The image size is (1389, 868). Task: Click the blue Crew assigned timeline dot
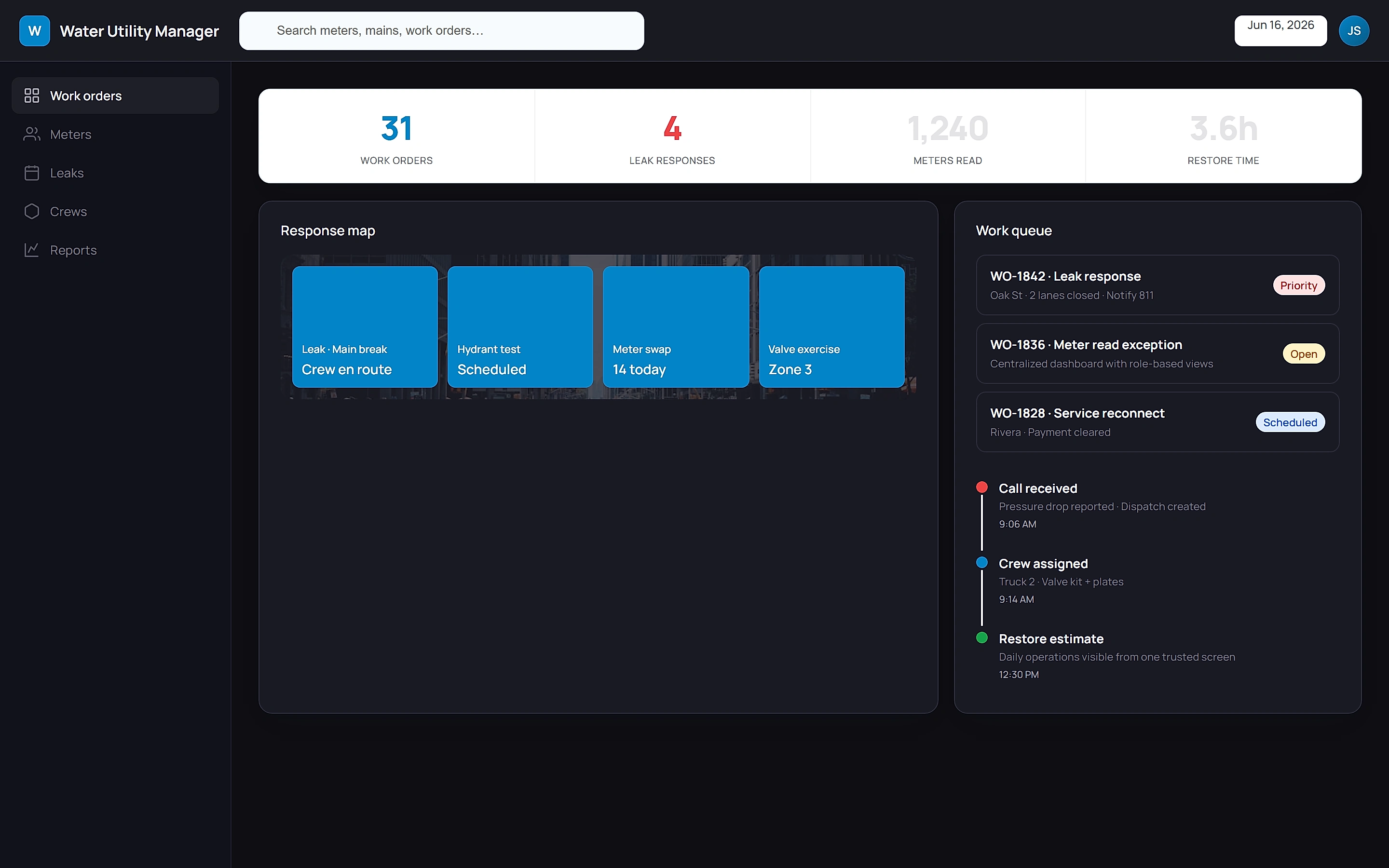tap(981, 563)
